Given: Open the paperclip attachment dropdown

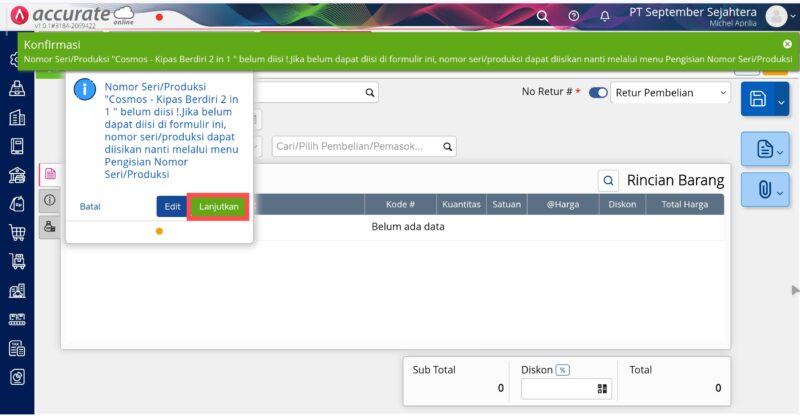Looking at the screenshot, I should (x=780, y=188).
